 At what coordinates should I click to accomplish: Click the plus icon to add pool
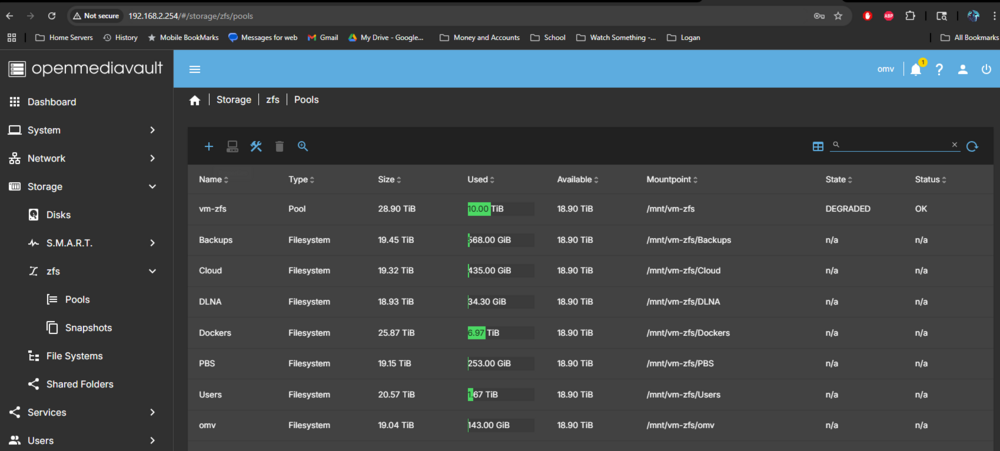(x=209, y=147)
